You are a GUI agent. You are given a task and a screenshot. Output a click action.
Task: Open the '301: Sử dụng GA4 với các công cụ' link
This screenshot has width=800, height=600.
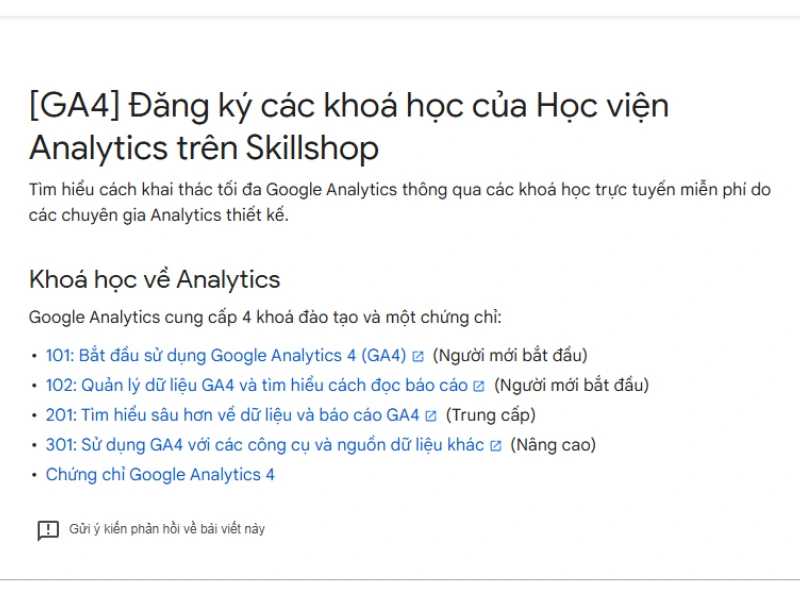(x=264, y=445)
